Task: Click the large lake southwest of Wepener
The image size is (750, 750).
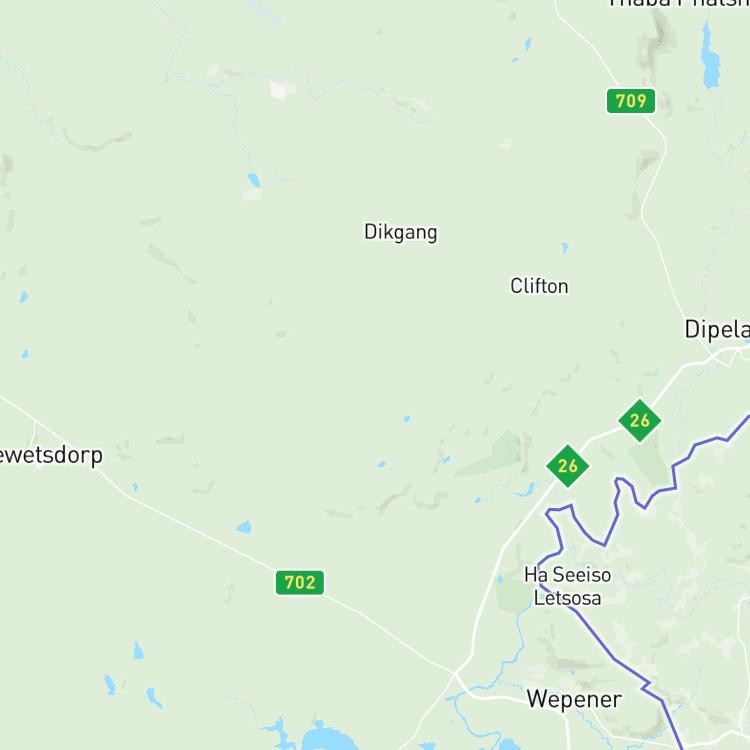Action: tap(329, 737)
